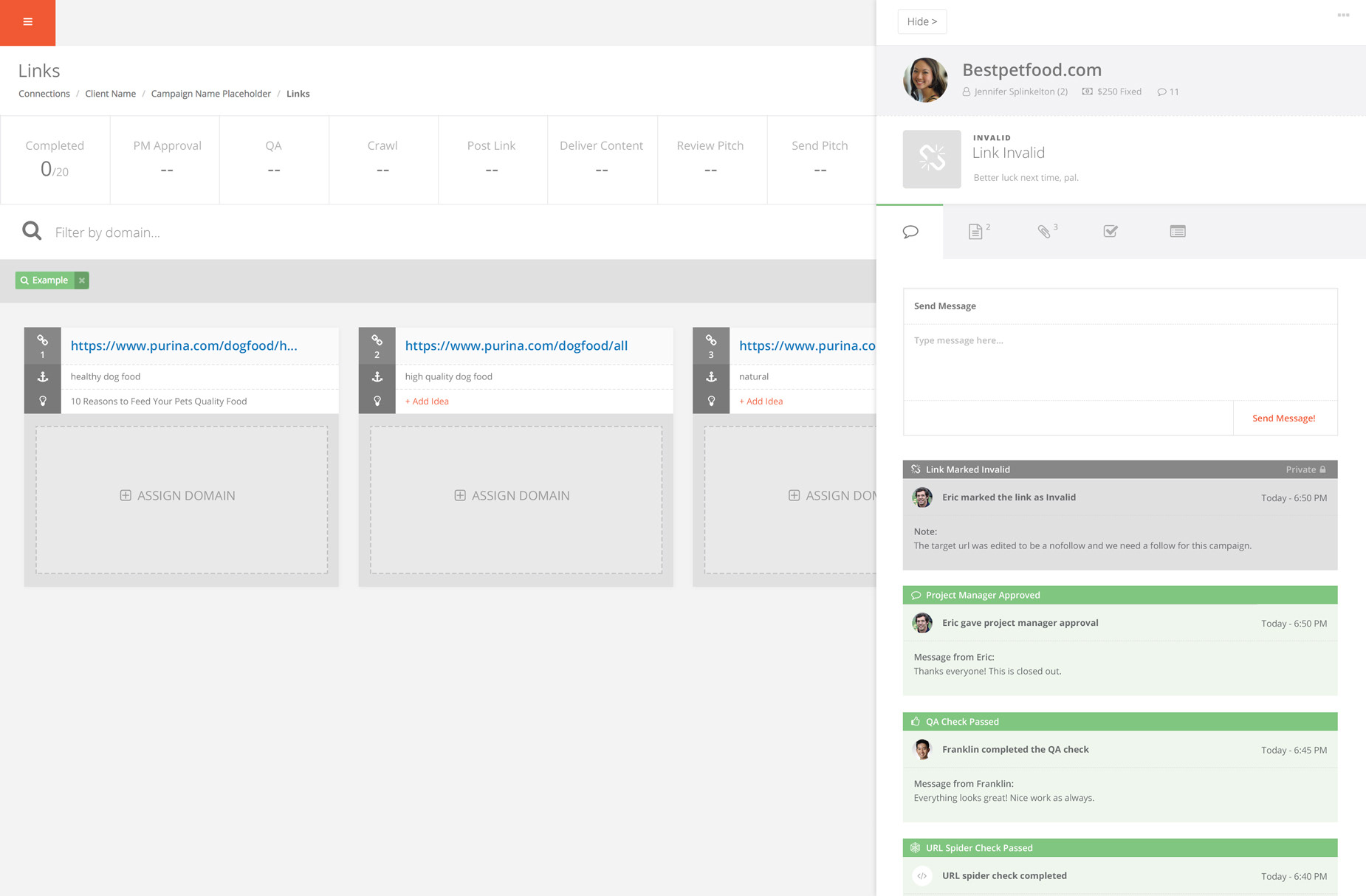This screenshot has height=896, width=1366.
Task: Click anchor icon for healthy dog food
Action: point(43,376)
